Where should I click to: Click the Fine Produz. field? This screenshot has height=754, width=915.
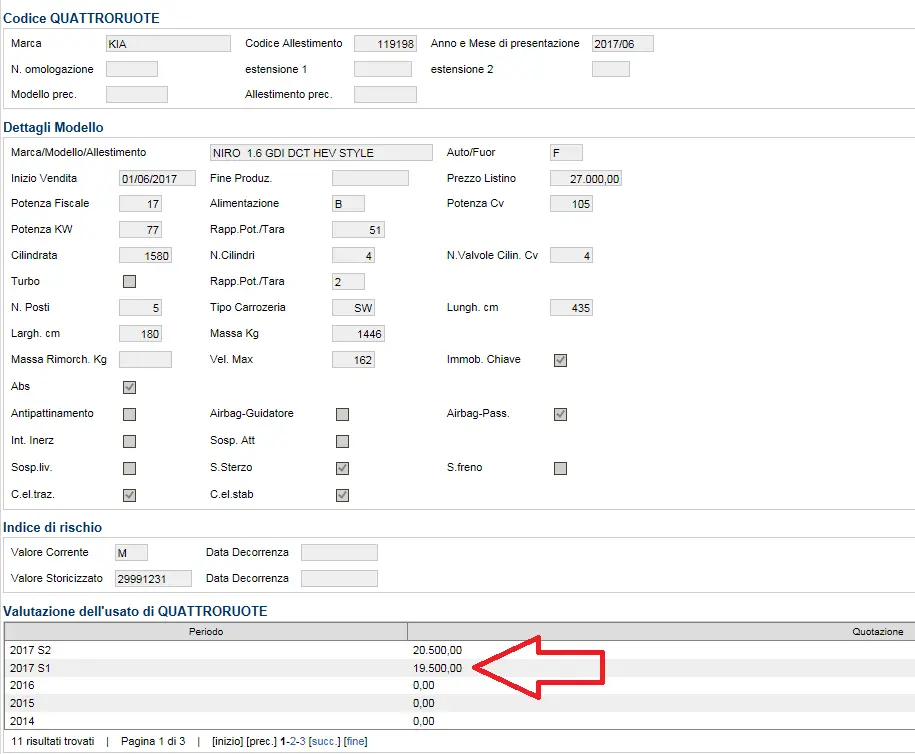click(x=371, y=178)
